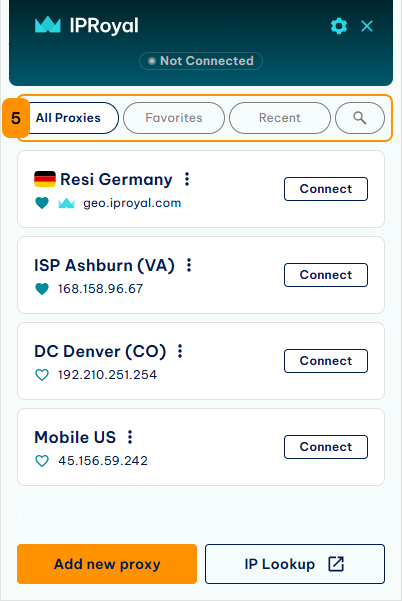The image size is (402, 601).
Task: Open Mobile US three-dot menu
Action: [x=130, y=437]
